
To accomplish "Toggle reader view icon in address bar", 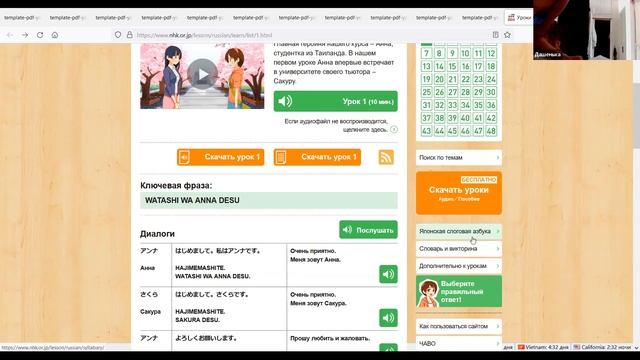I will (x=496, y=35).
